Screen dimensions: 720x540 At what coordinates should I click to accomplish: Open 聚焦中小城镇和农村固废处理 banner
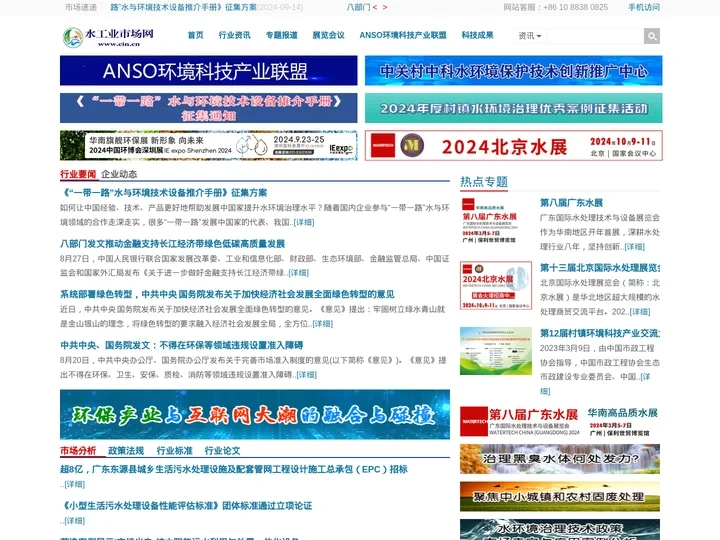click(560, 496)
